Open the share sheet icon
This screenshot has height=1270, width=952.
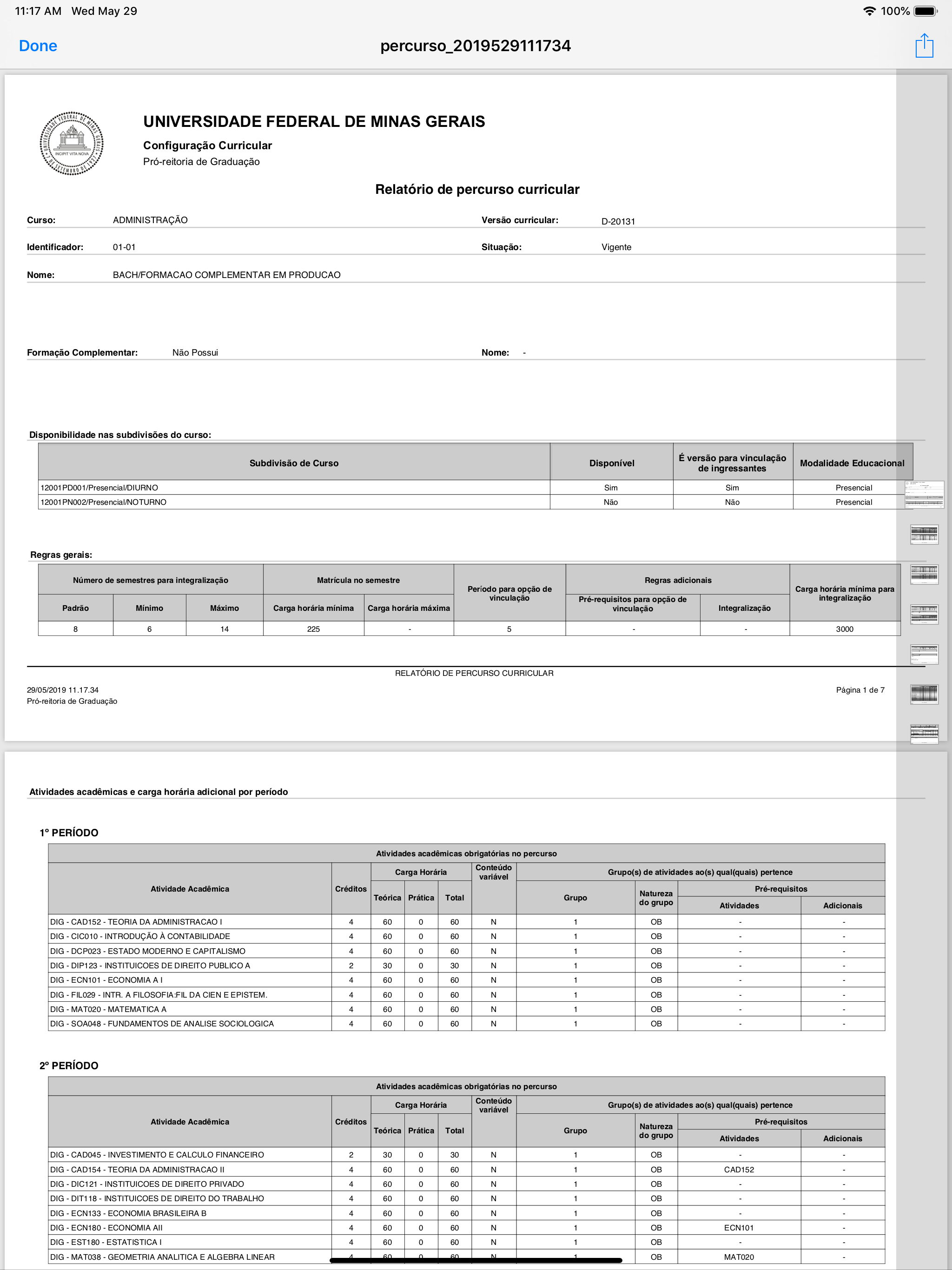[924, 46]
